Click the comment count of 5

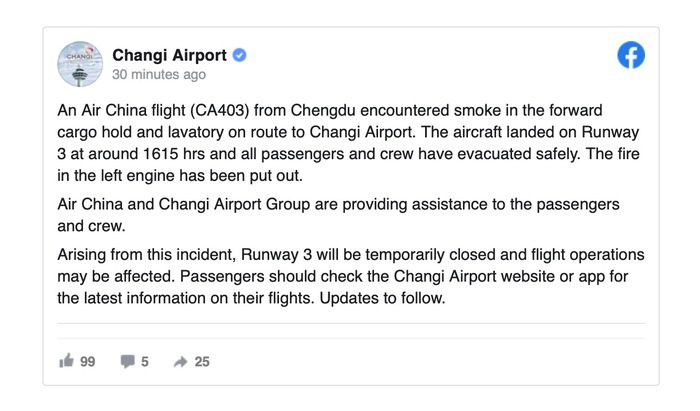145,361
